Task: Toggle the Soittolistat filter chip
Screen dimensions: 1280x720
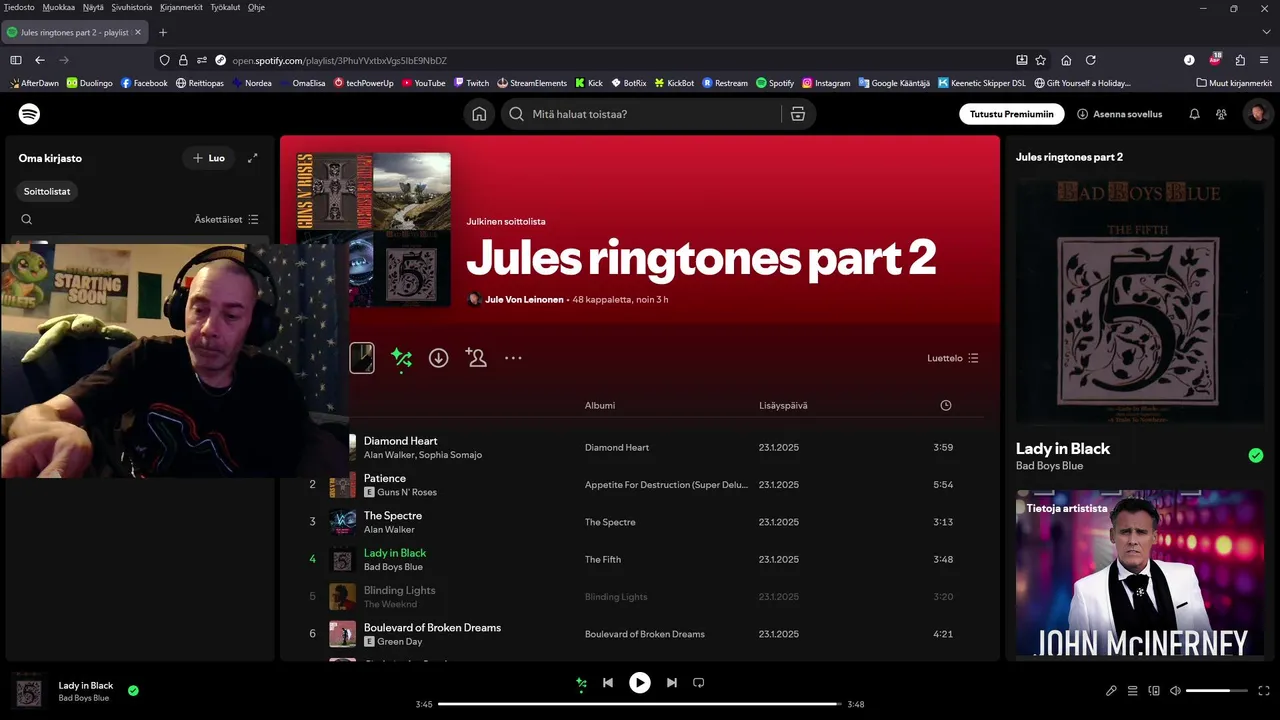Action: point(47,191)
